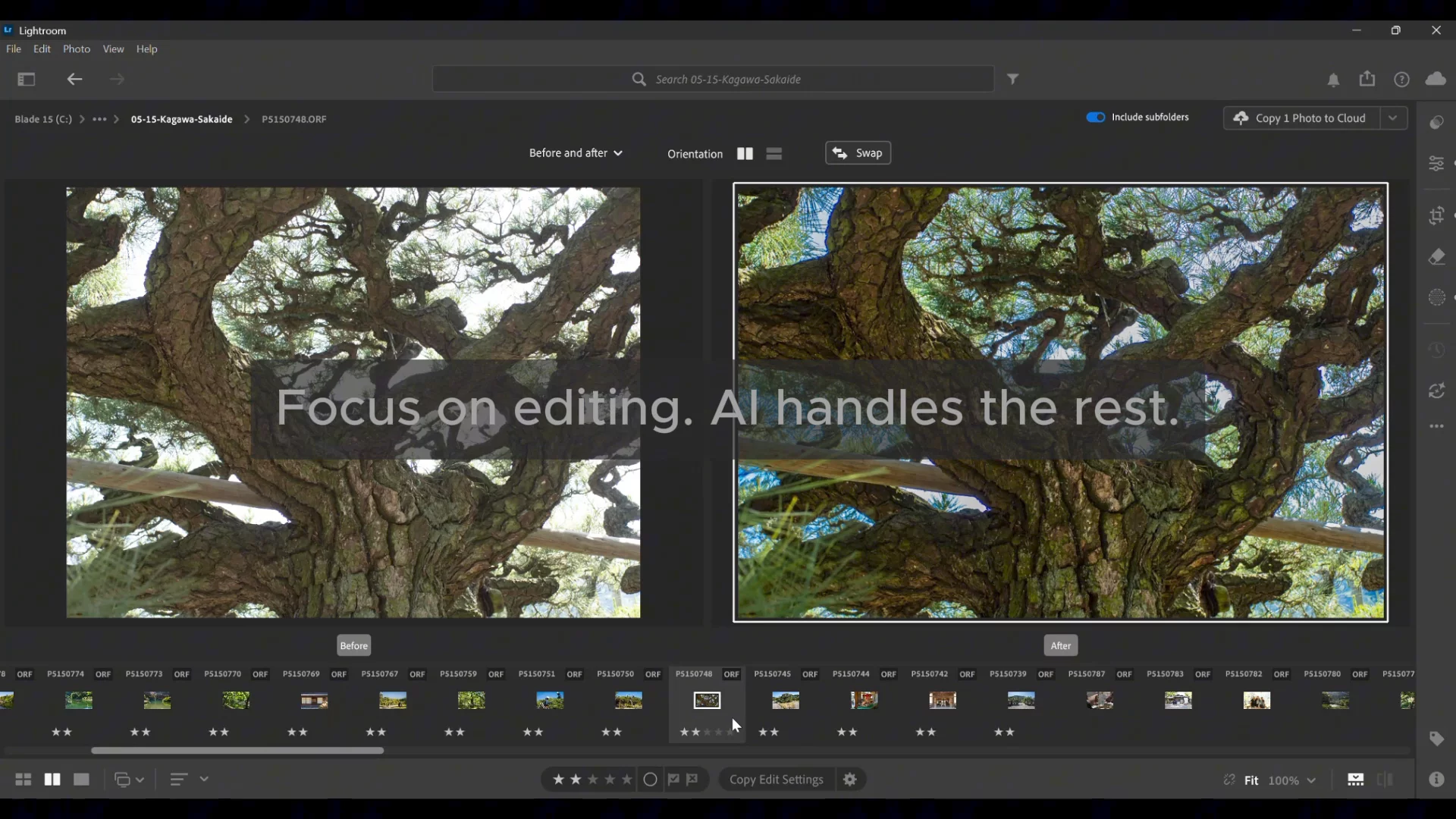Select the Crop and rotate tool
This screenshot has width=1456, height=819.
[1436, 216]
